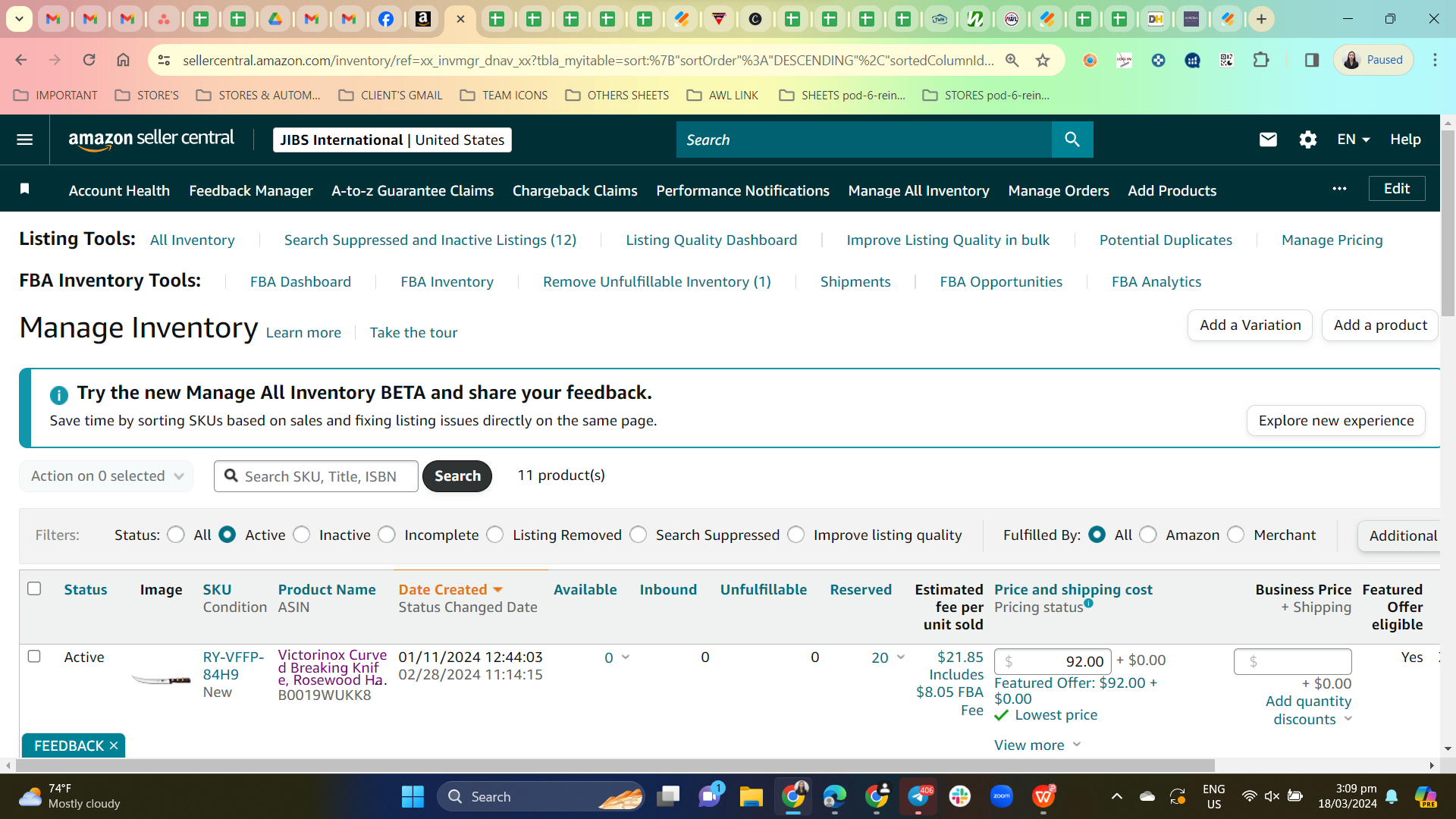Click the Add a product button

1380,325
